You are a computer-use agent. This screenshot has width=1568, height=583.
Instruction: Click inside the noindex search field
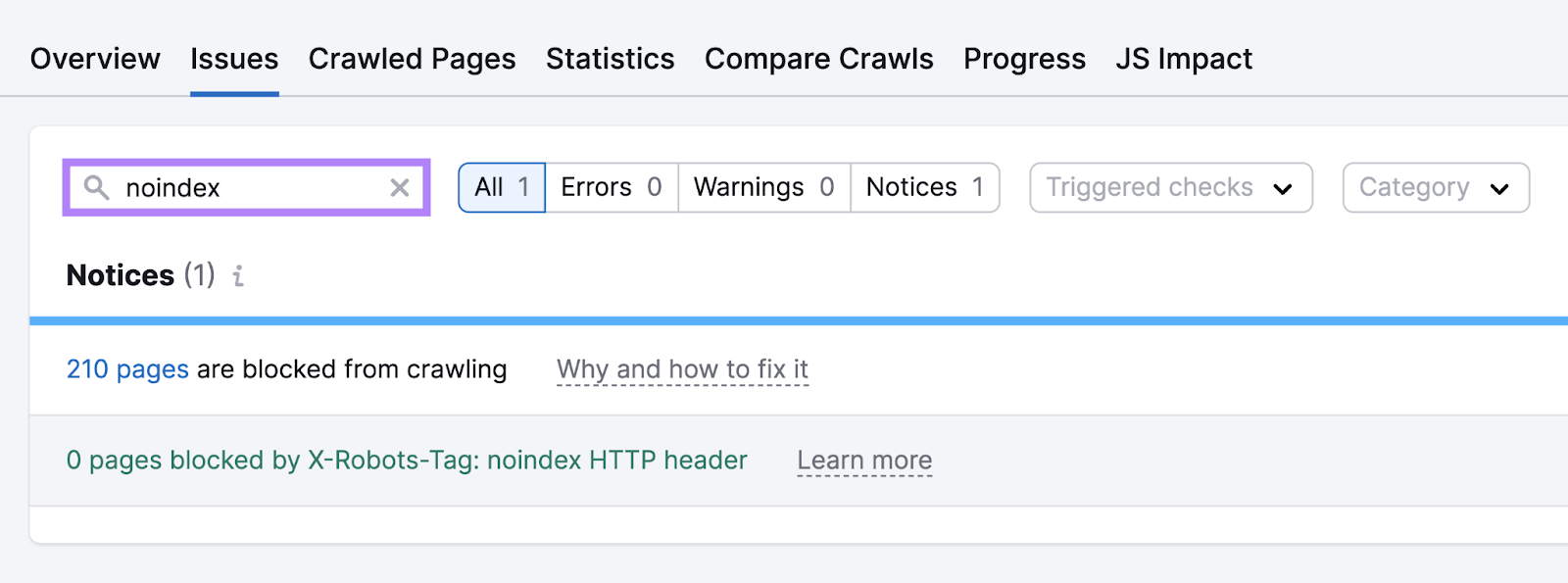(245, 187)
